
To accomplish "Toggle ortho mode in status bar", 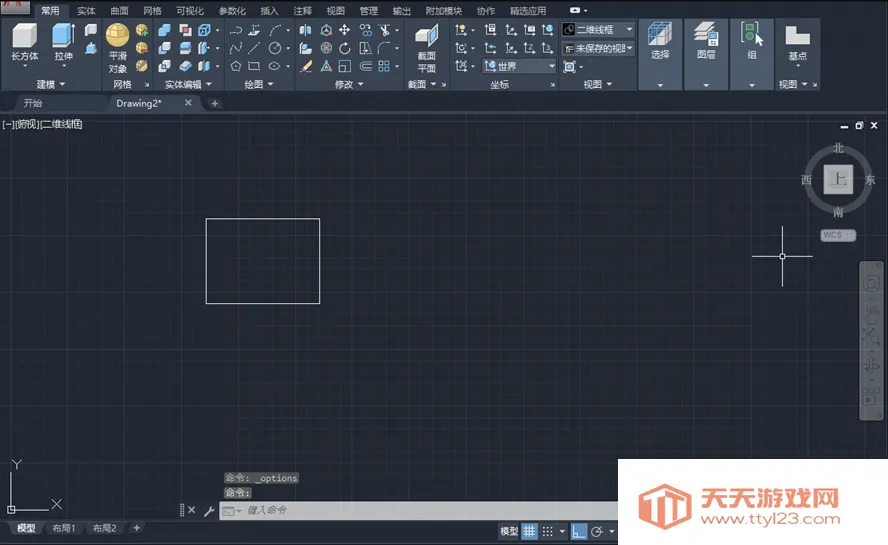I will point(578,531).
